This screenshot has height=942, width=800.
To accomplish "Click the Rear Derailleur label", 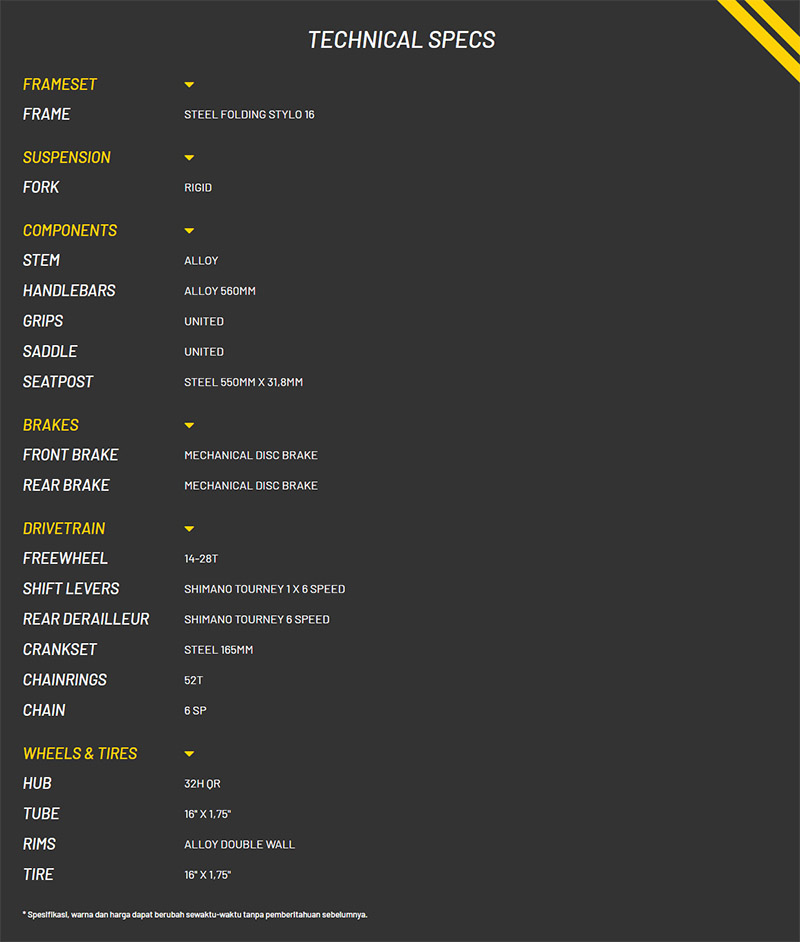I will [86, 619].
